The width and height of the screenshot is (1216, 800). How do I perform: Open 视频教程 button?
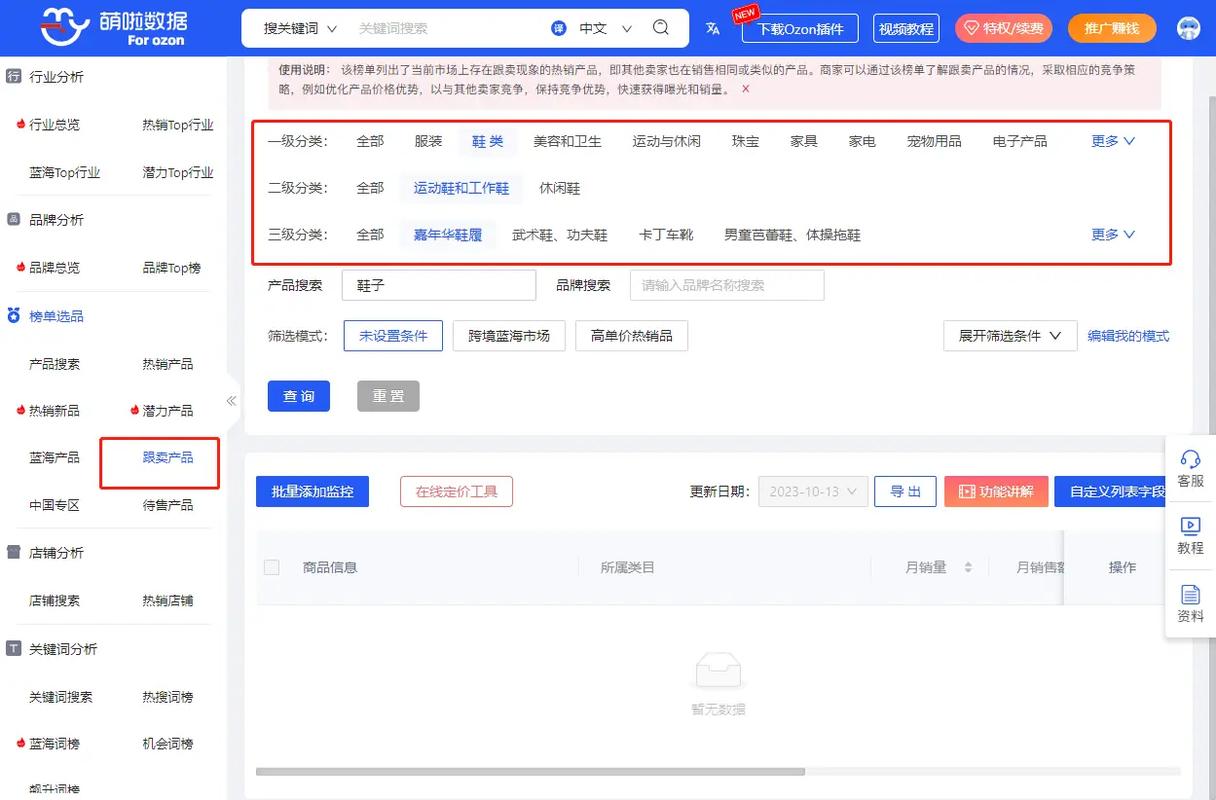click(x=907, y=28)
